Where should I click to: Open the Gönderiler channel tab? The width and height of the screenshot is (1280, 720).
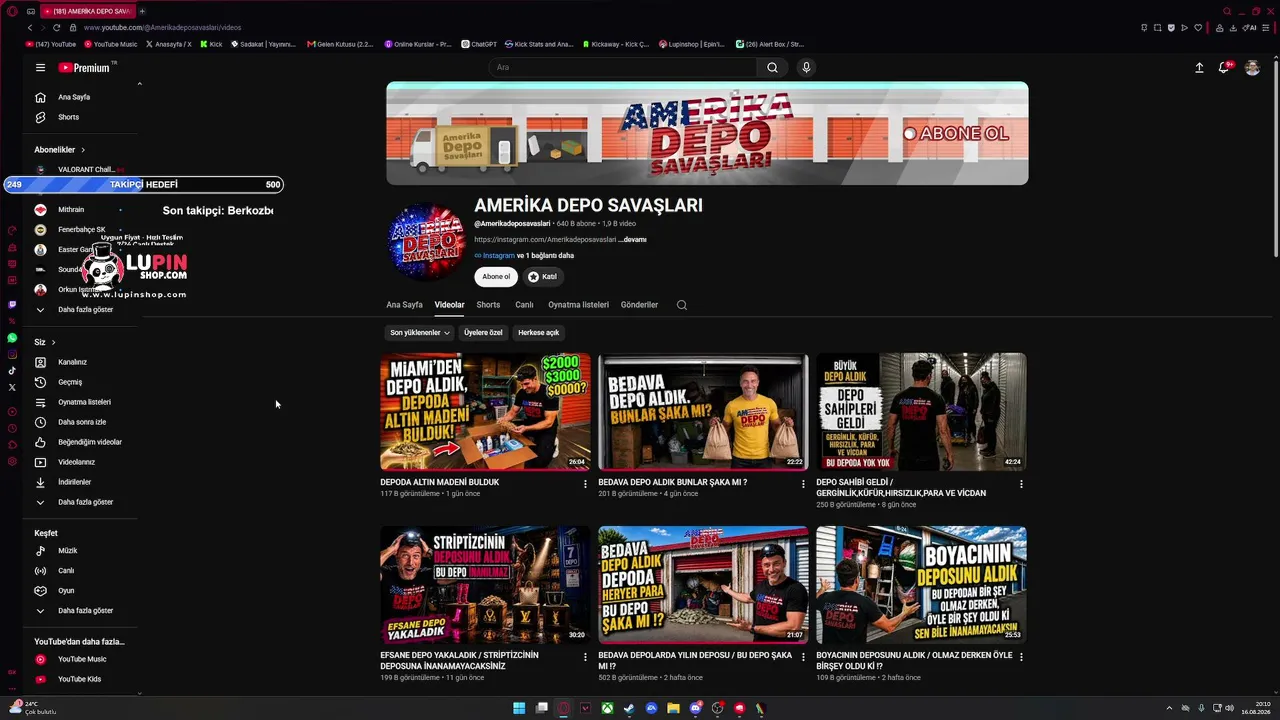click(639, 305)
